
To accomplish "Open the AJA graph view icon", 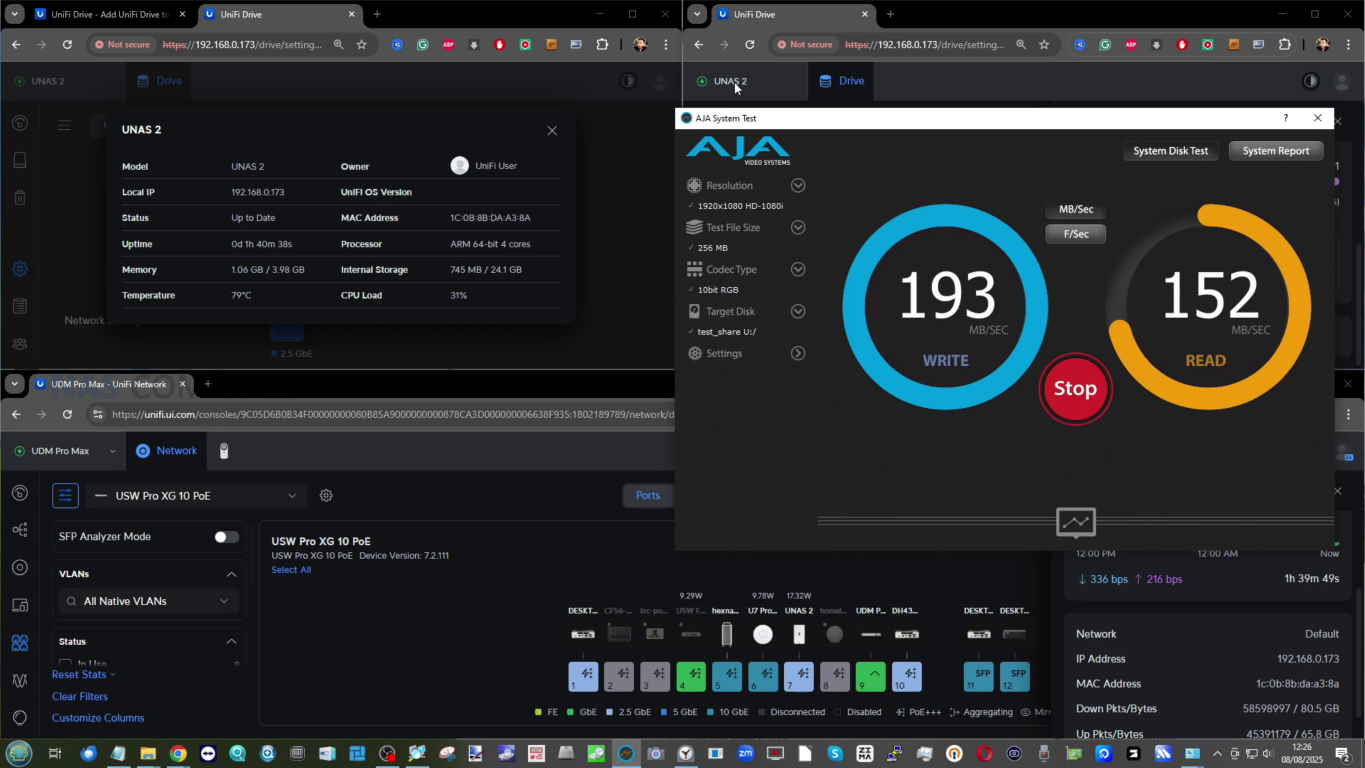I will tap(1076, 522).
